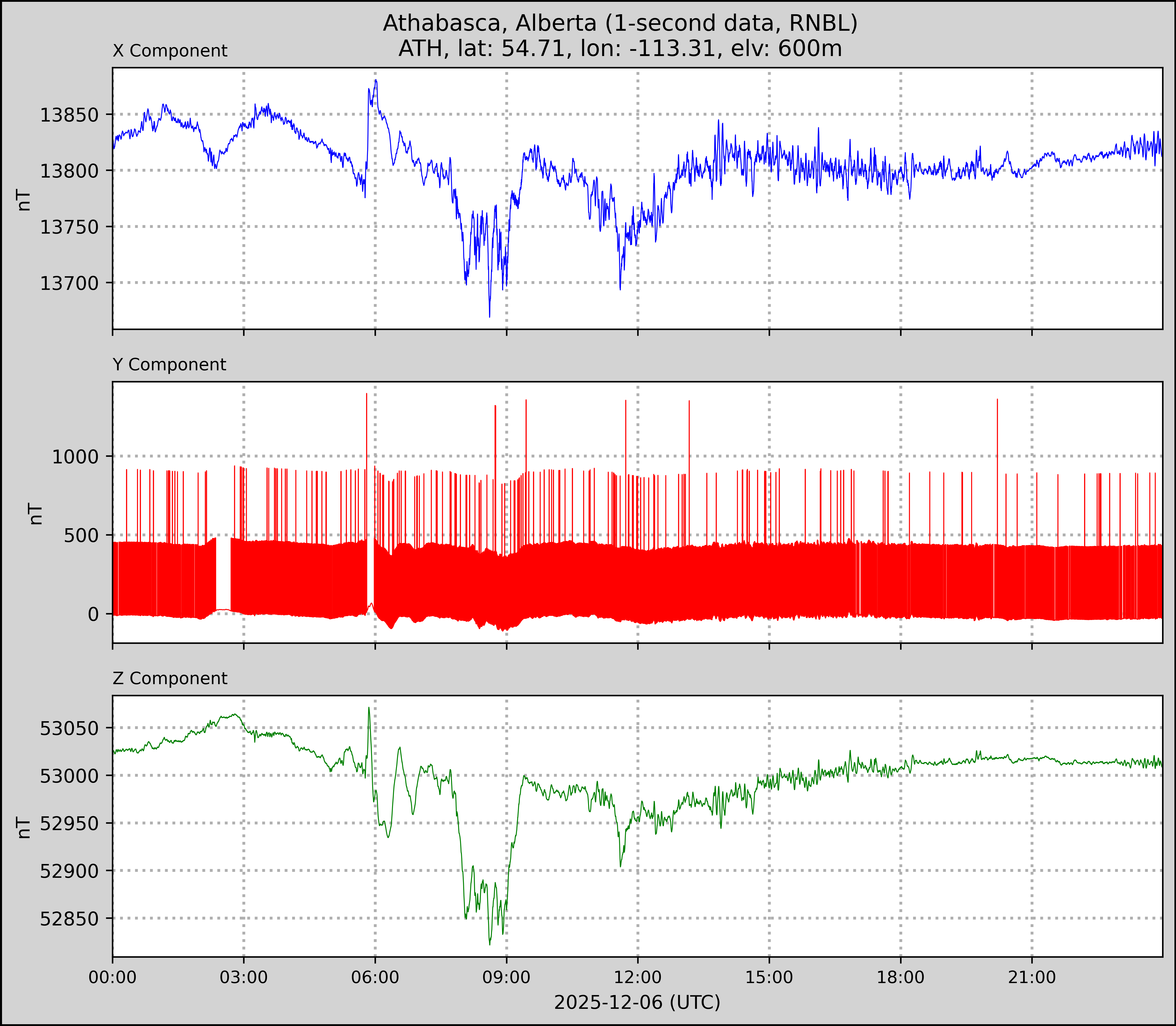The width and height of the screenshot is (1176, 1026).
Task: Click the 09:00 time axis label
Action: (x=506, y=977)
